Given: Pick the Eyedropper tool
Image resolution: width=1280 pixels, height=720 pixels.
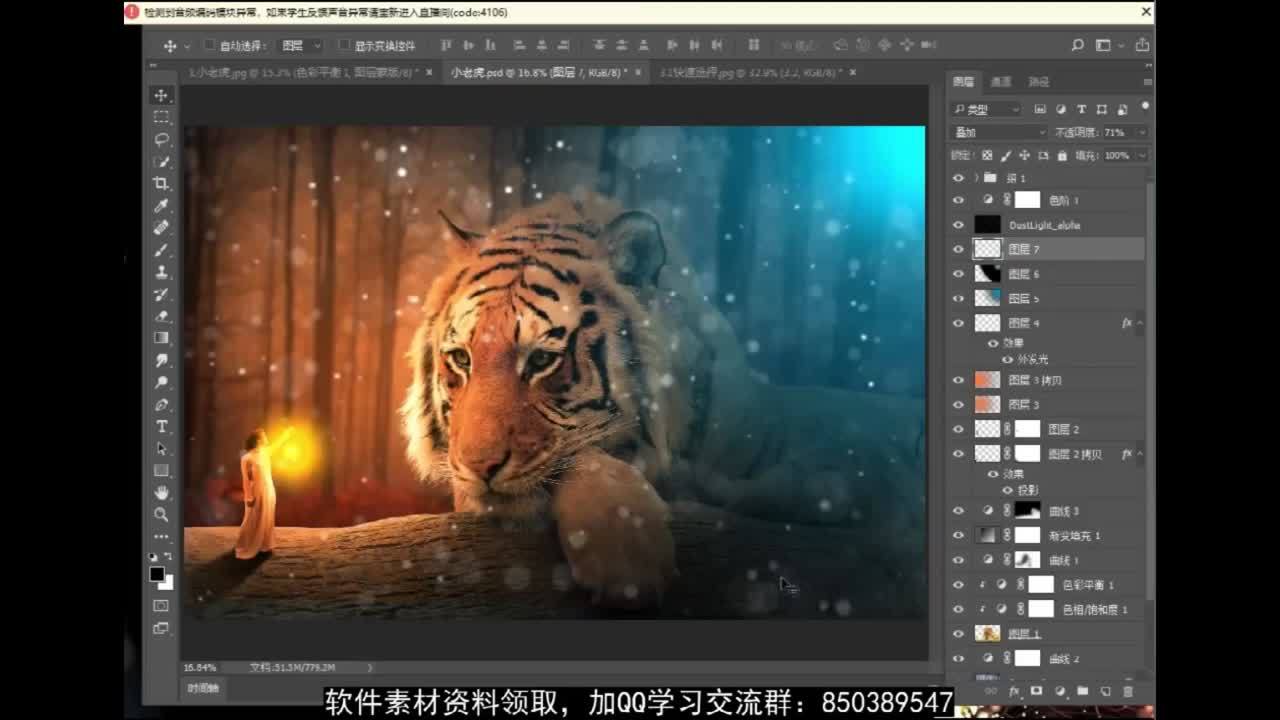Looking at the screenshot, I should click(161, 206).
